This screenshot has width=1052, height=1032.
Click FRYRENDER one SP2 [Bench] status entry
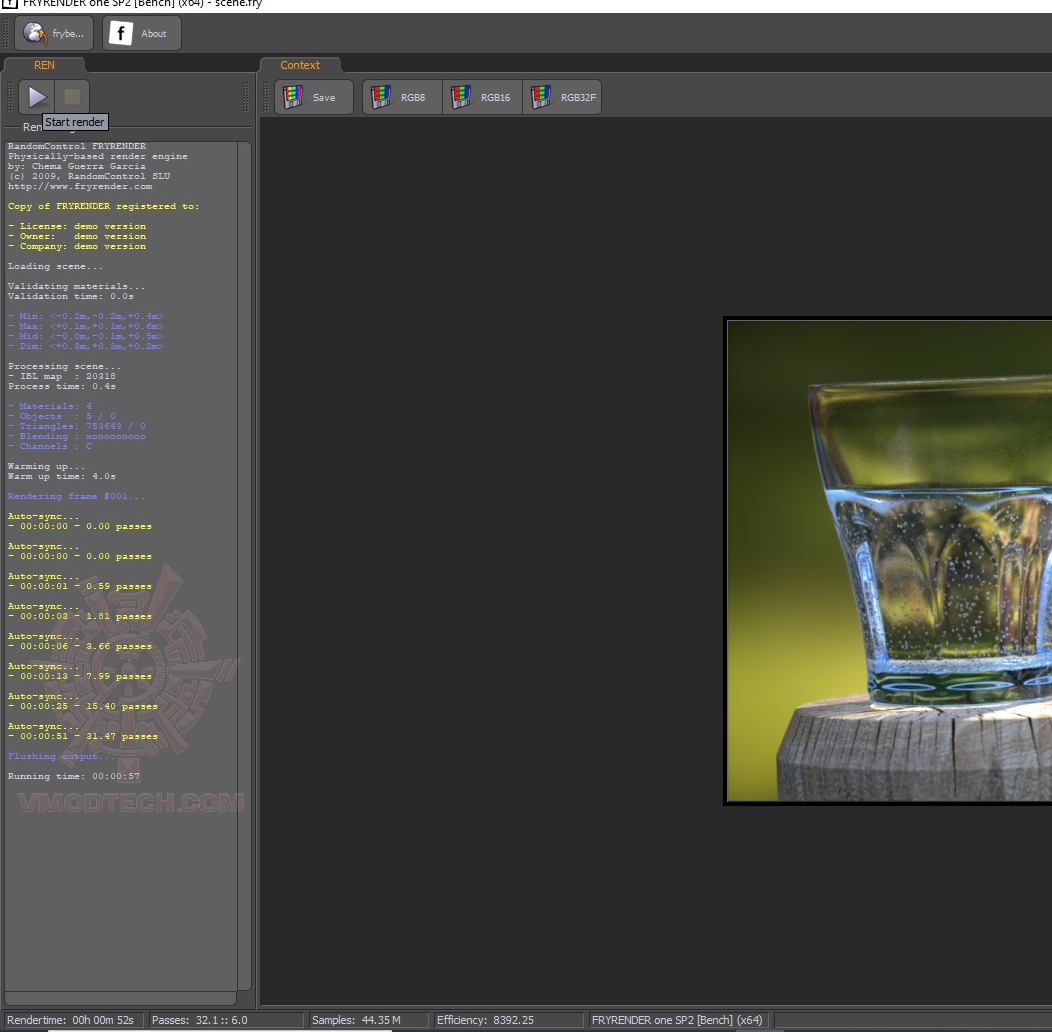tap(677, 1020)
